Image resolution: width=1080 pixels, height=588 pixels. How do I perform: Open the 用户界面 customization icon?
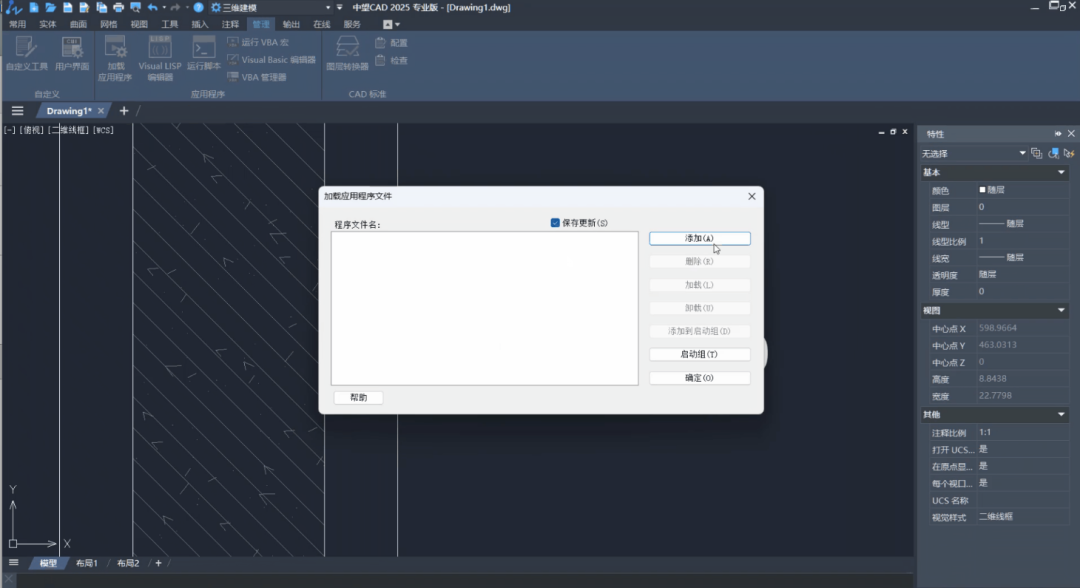72,54
